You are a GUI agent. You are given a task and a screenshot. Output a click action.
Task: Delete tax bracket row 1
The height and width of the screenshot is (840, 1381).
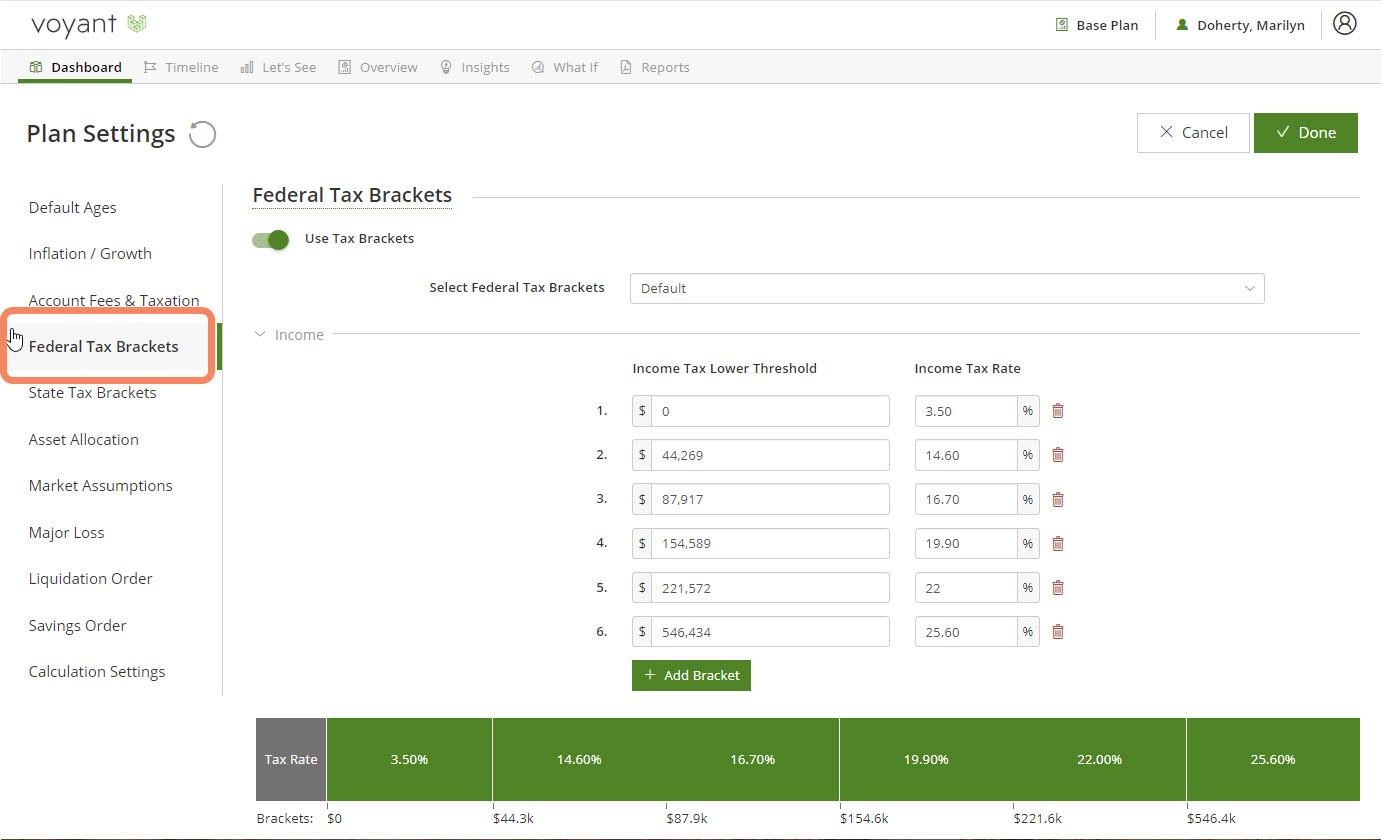(1058, 411)
